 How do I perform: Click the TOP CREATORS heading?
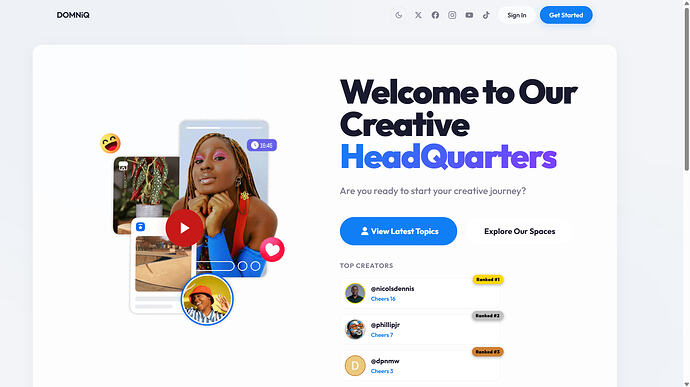tap(366, 265)
